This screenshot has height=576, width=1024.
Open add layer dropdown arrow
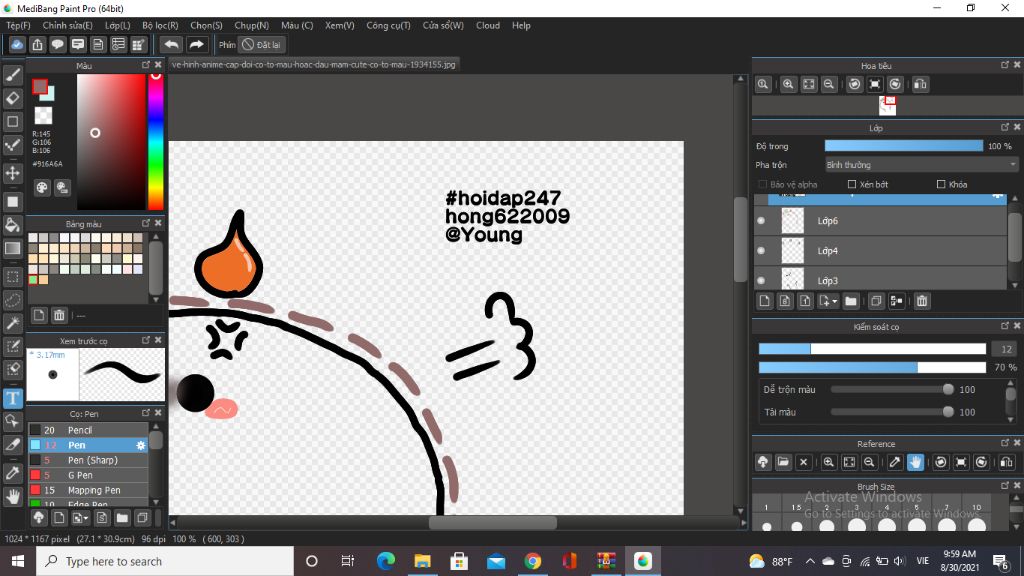[x=834, y=302]
